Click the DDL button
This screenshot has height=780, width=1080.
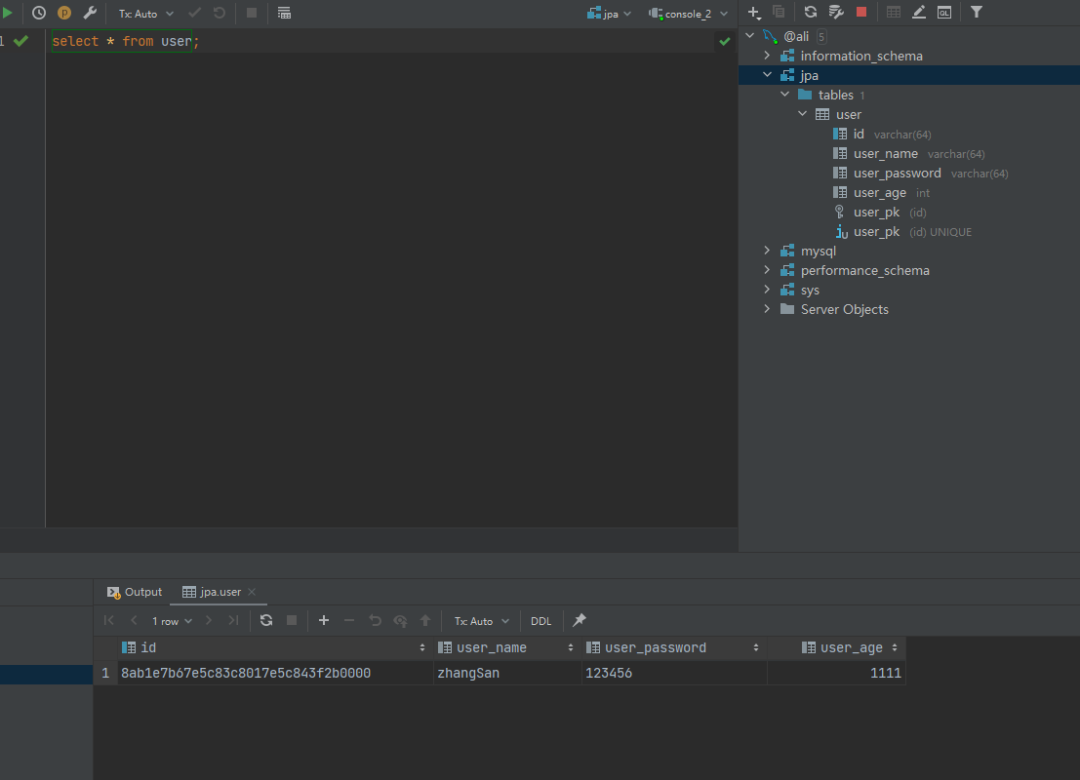click(541, 621)
